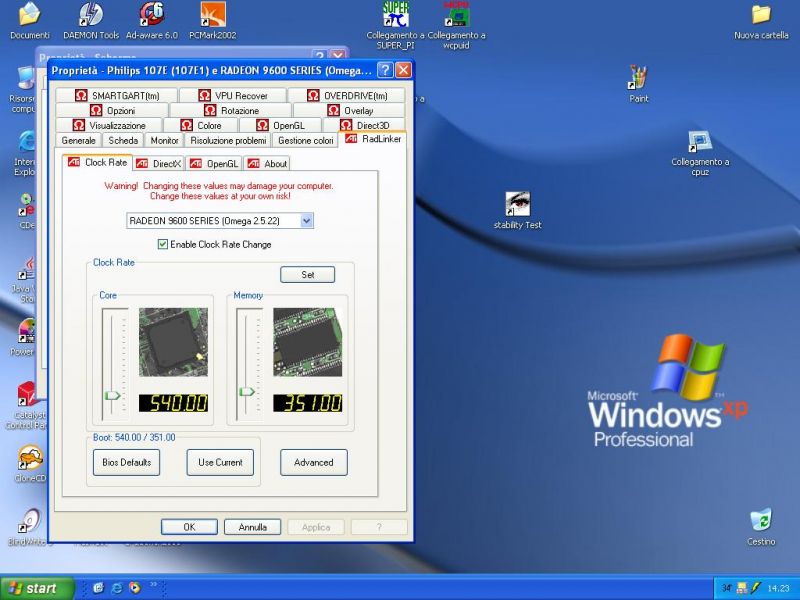Click the Memory clock 351.00 readout
The width and height of the screenshot is (800, 600).
click(x=308, y=403)
